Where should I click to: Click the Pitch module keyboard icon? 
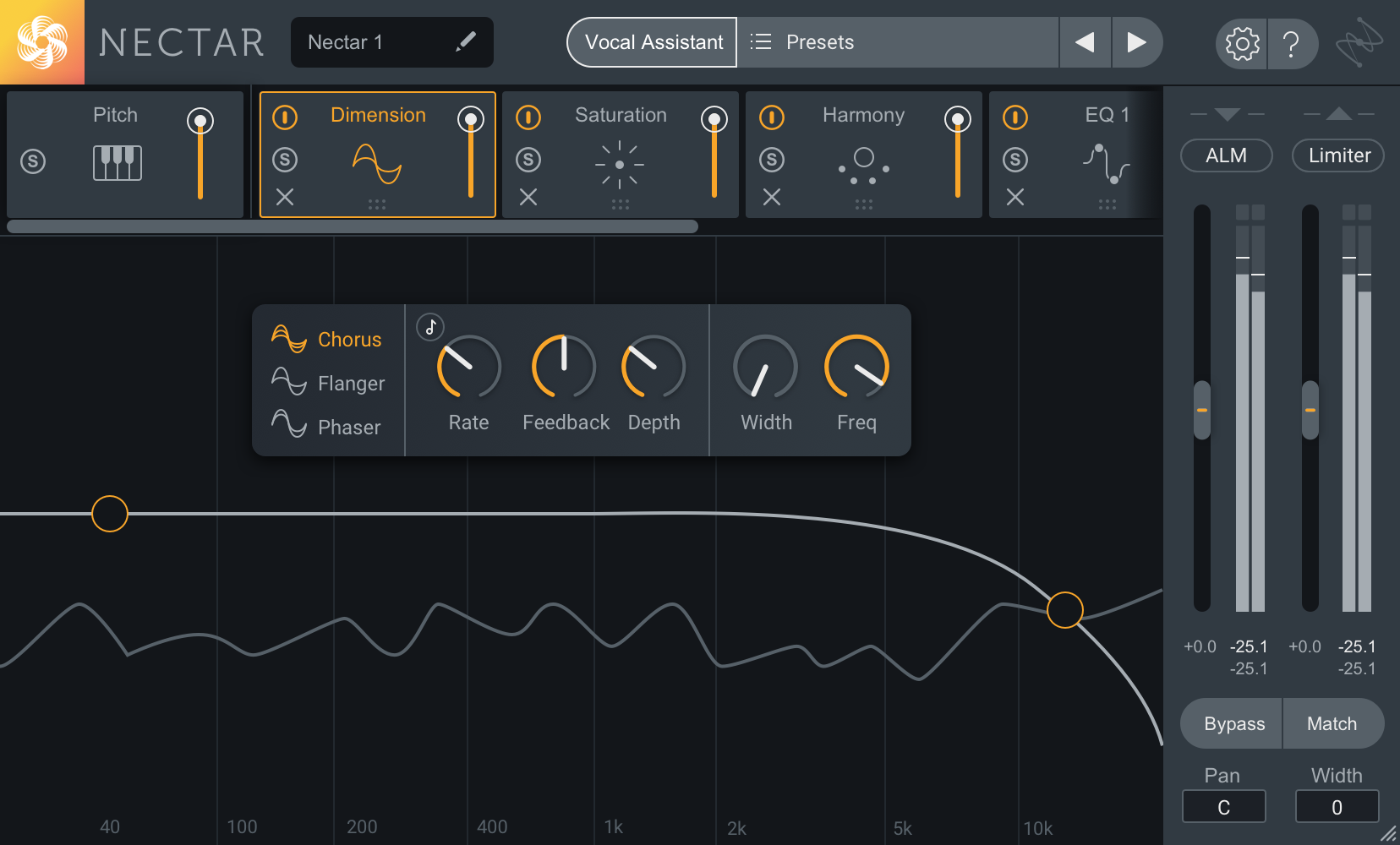(118, 161)
